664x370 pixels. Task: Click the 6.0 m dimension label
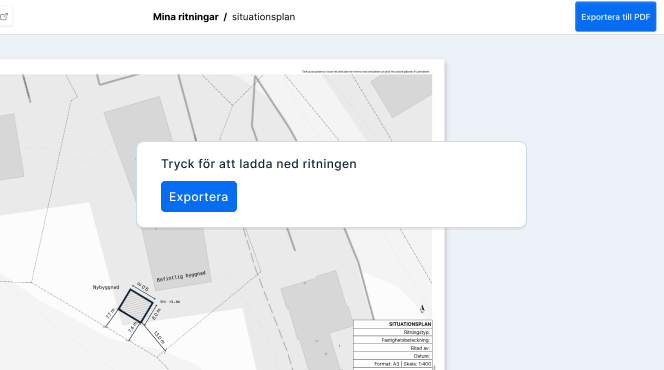[156, 314]
